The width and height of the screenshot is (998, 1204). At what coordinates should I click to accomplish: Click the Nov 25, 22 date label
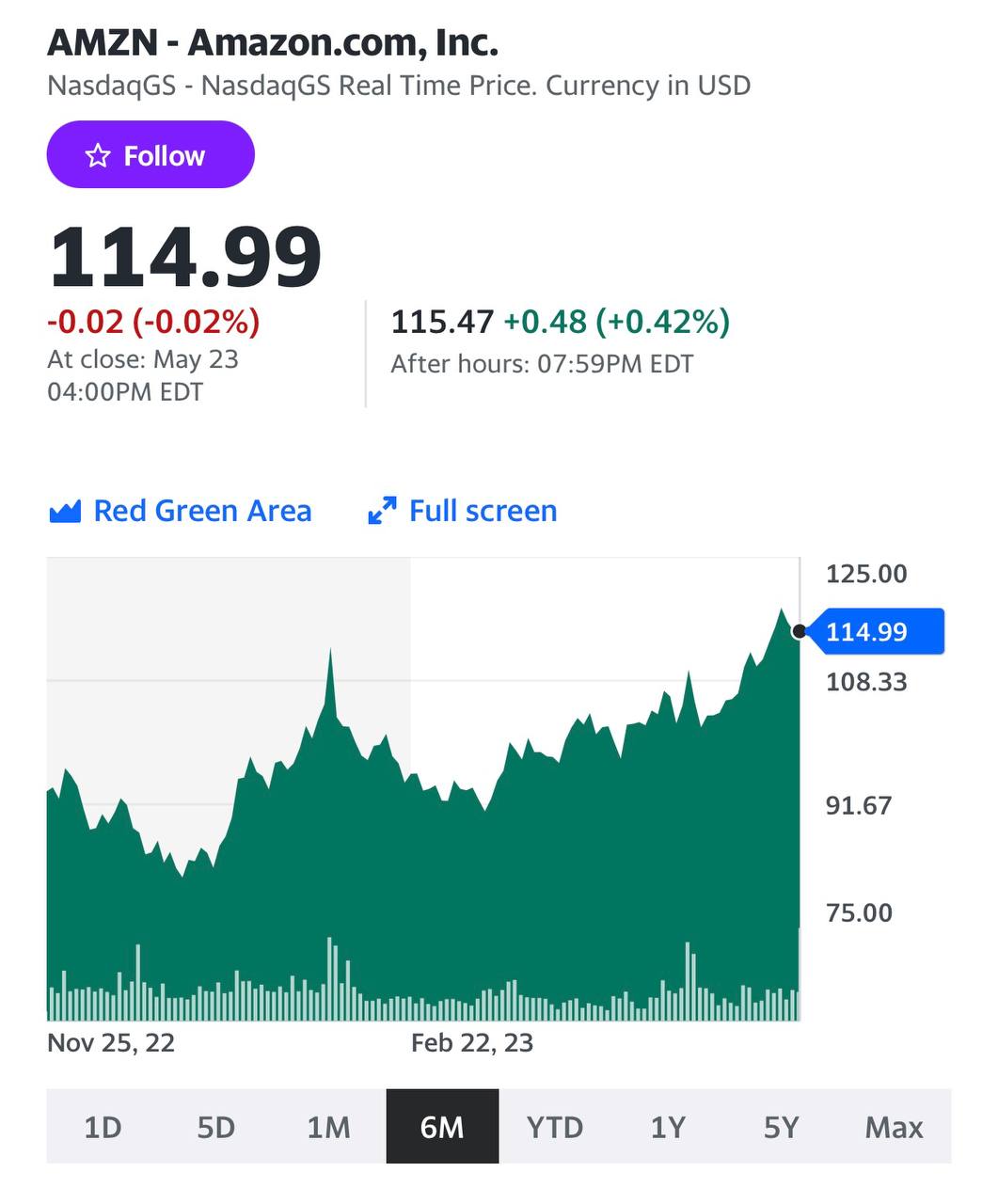click(x=111, y=1043)
